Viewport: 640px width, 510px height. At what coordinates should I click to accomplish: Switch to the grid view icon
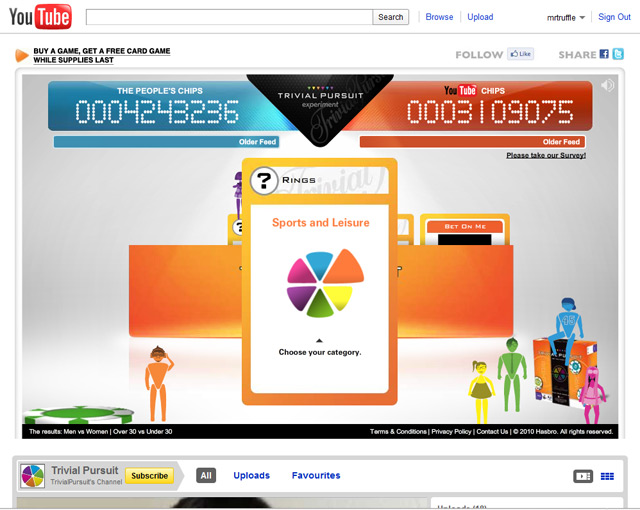tap(607, 476)
